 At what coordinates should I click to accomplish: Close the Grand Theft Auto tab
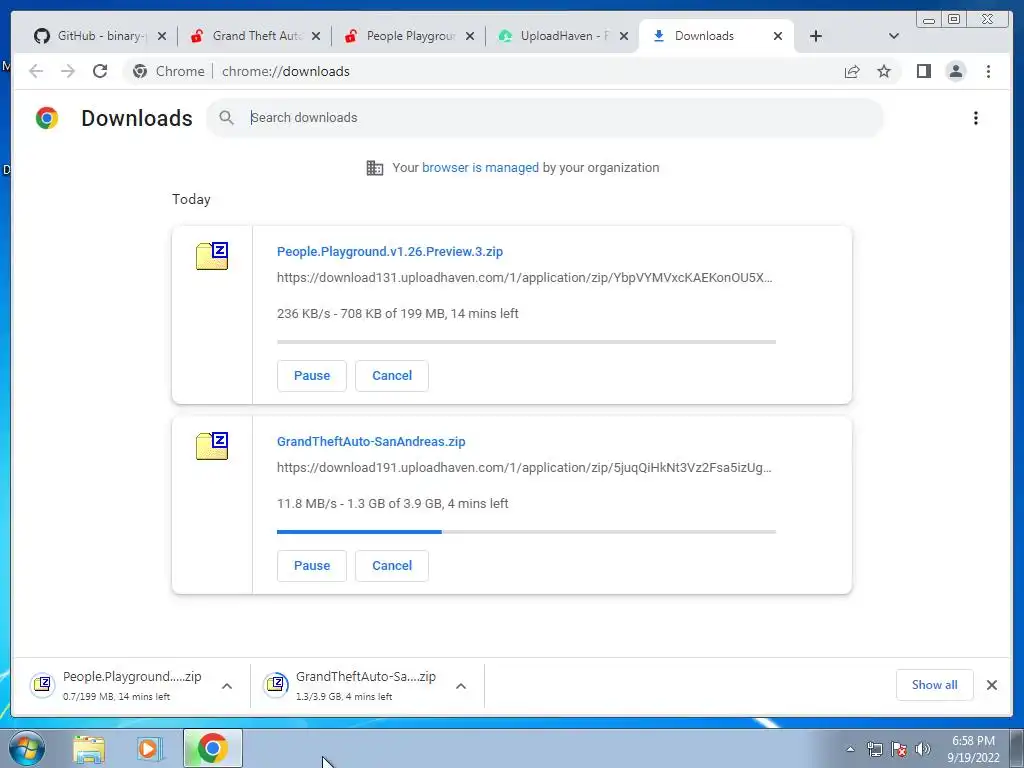point(316,36)
